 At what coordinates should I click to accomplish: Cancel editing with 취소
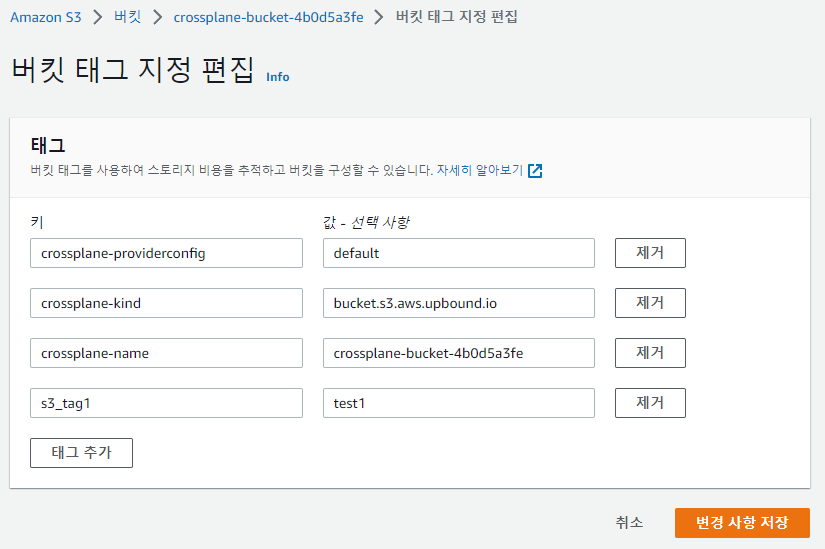[629, 523]
